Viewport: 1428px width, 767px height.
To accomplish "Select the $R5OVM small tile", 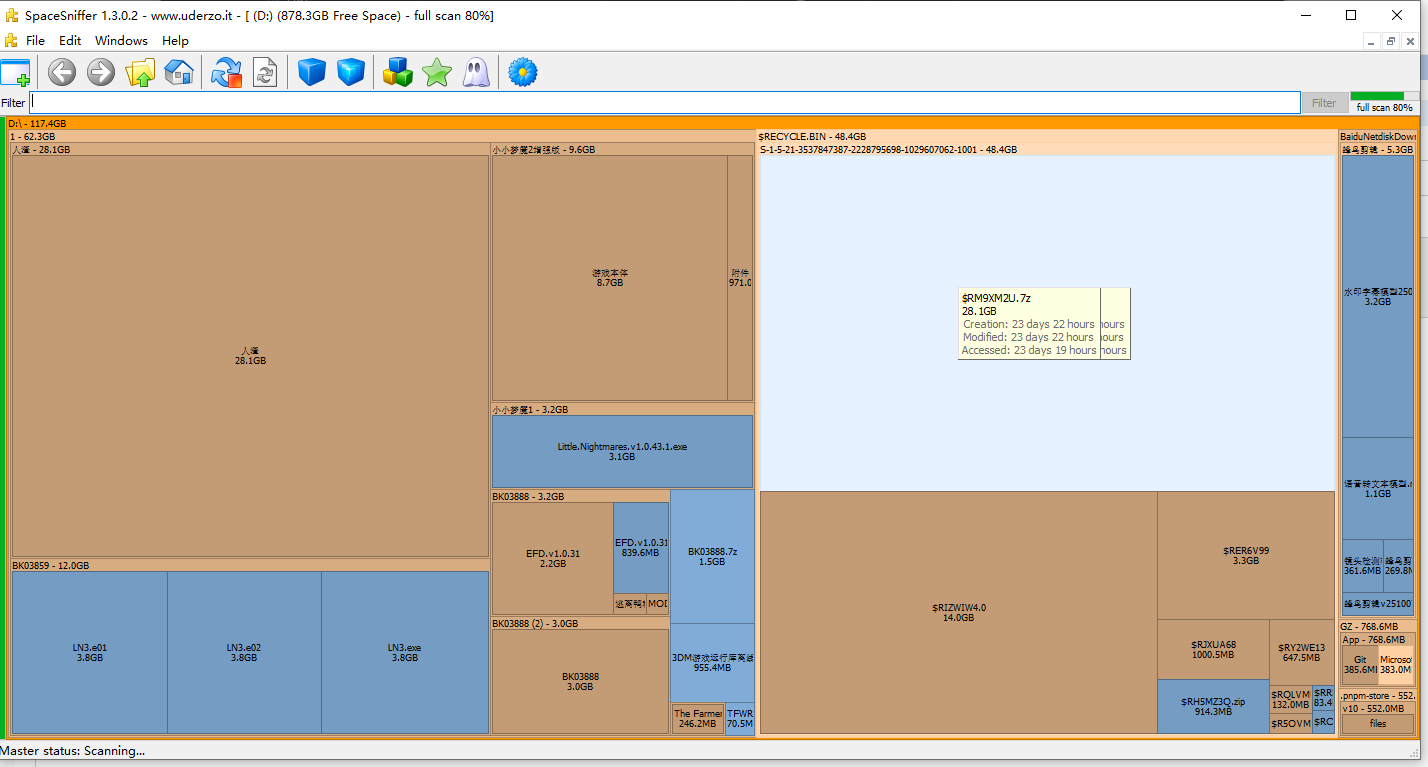I will tap(1290, 724).
